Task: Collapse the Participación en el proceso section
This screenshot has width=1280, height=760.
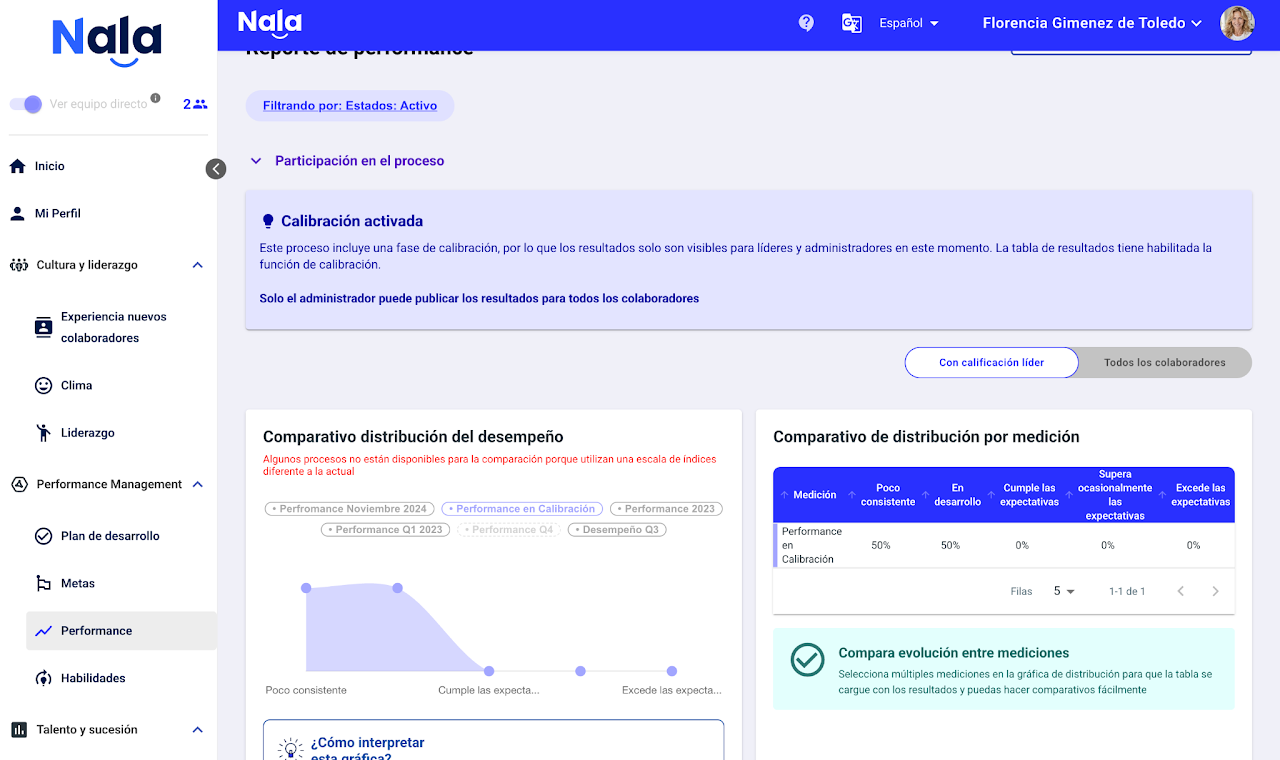Action: point(256,161)
